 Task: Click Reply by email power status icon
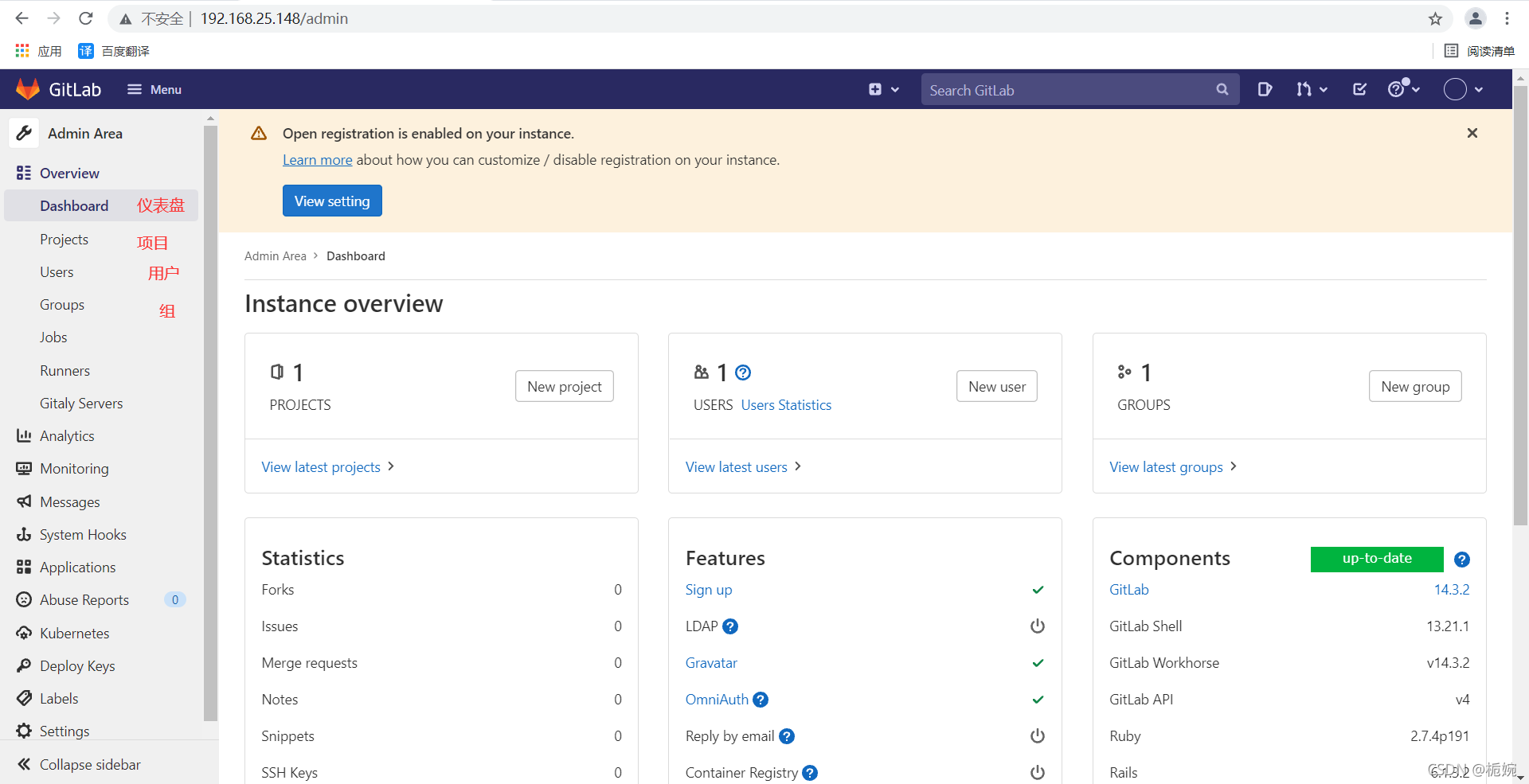point(1038,736)
